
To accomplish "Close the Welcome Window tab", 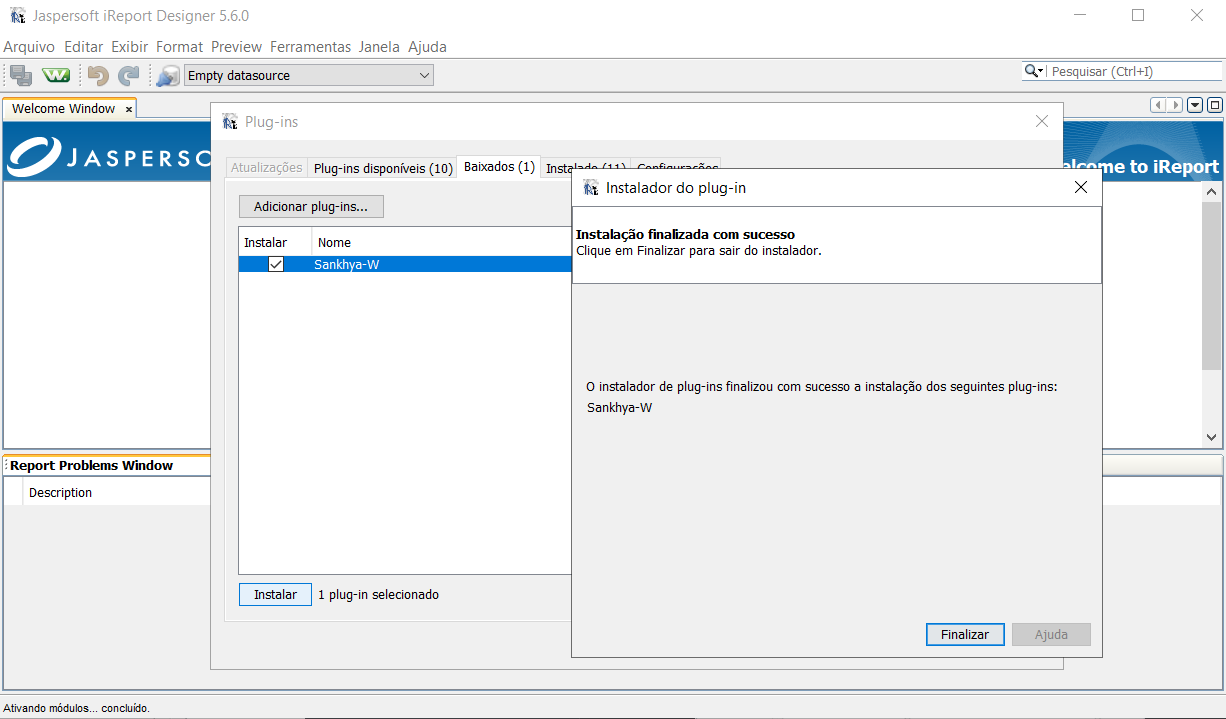I will click(x=129, y=109).
